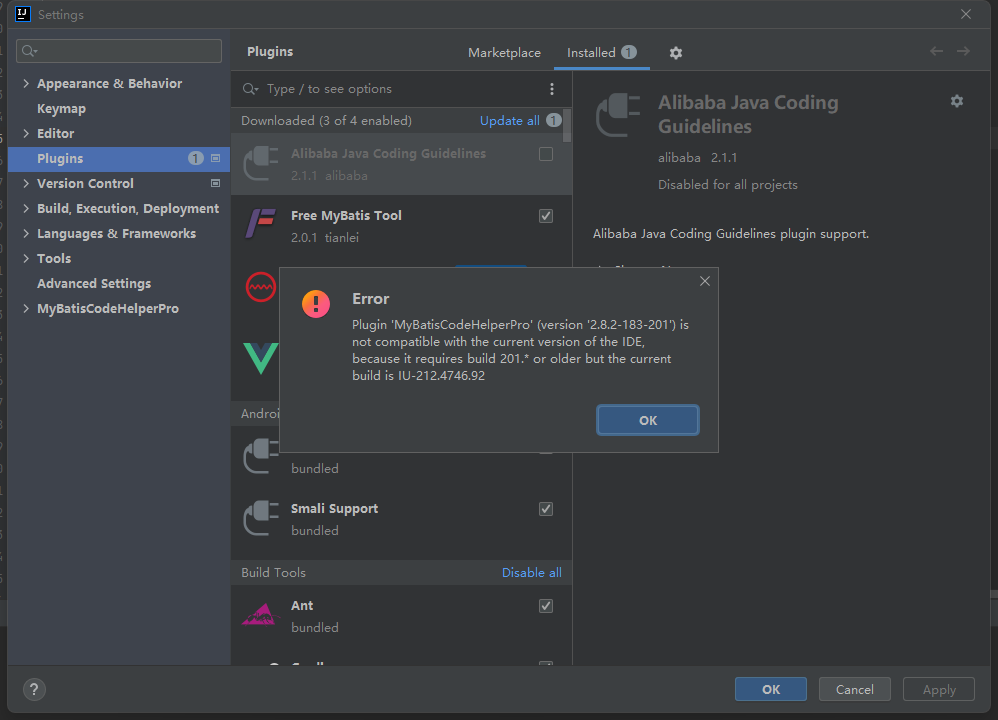The height and width of the screenshot is (720, 998).
Task: Open Advanced Settings
Action: pos(94,283)
